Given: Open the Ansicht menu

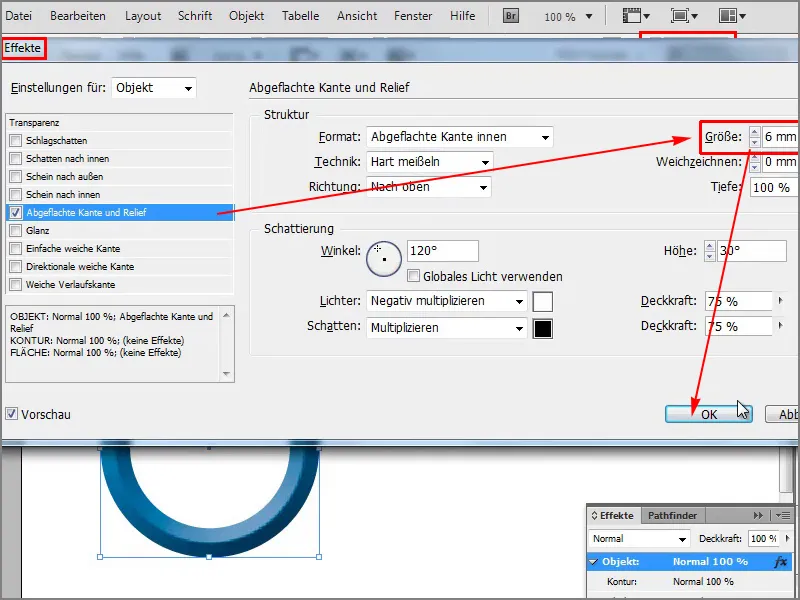Looking at the screenshot, I should click(357, 16).
